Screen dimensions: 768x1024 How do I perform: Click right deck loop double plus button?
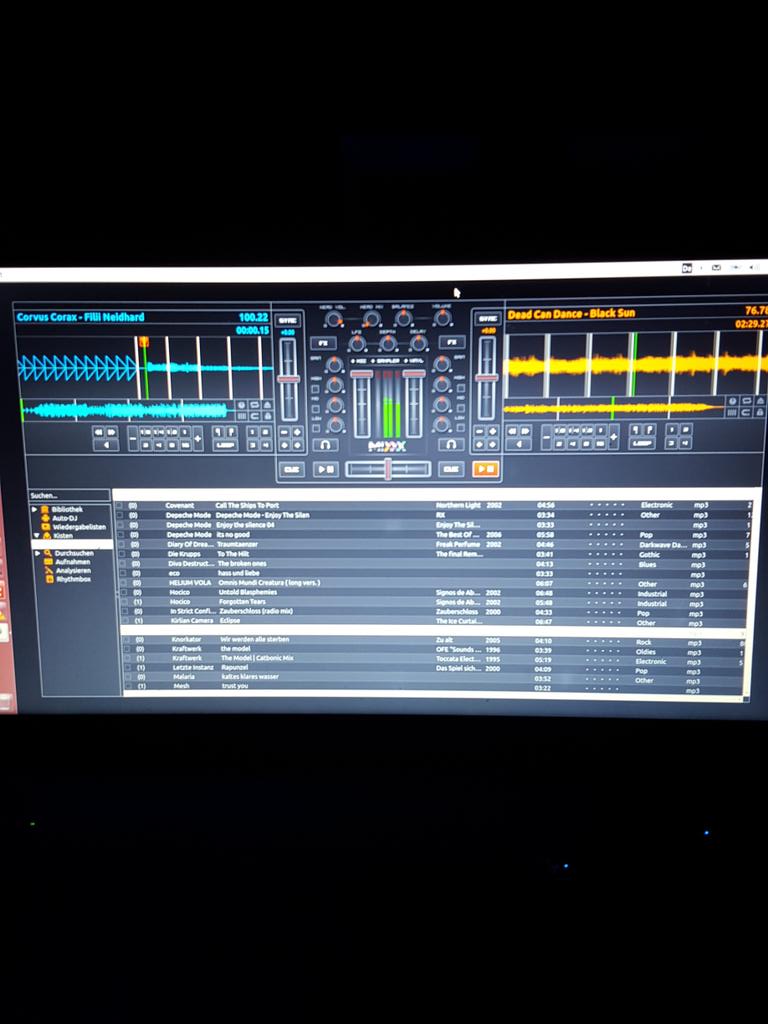click(614, 437)
